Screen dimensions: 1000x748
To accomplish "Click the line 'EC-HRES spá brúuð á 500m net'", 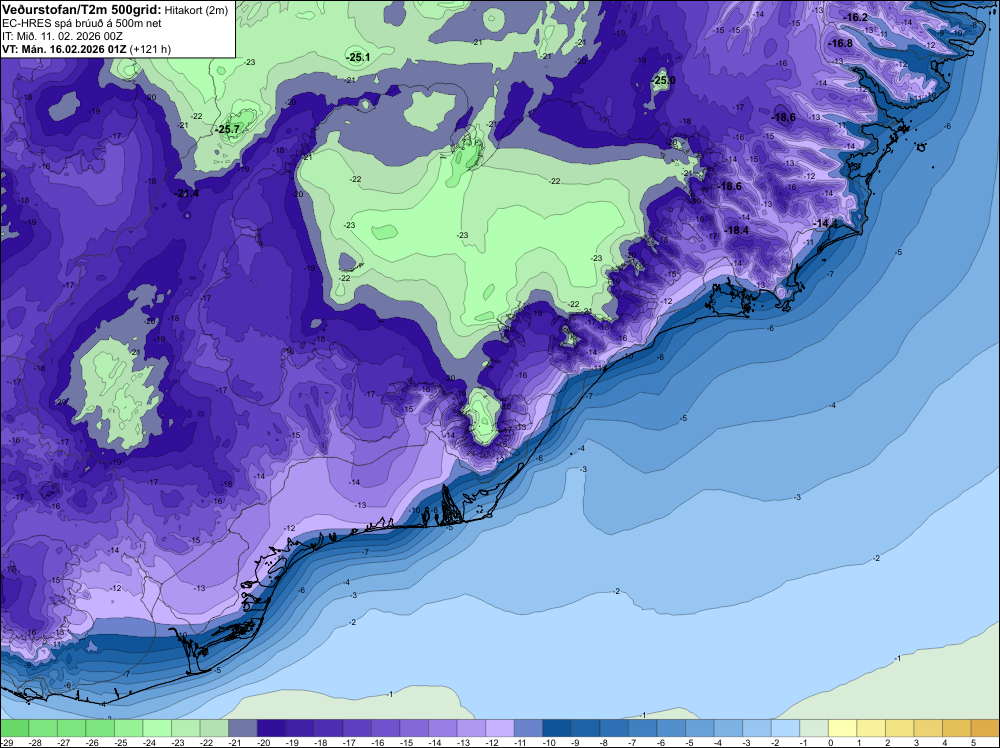I will coord(82,23).
